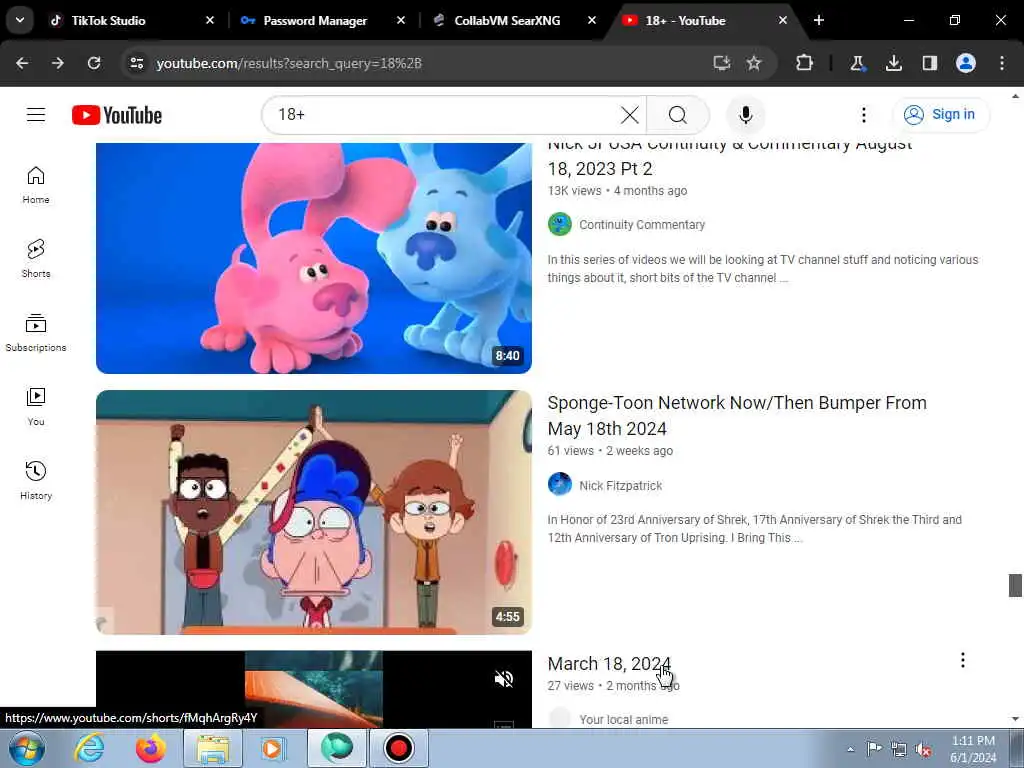Start voice search with microphone icon

746,115
